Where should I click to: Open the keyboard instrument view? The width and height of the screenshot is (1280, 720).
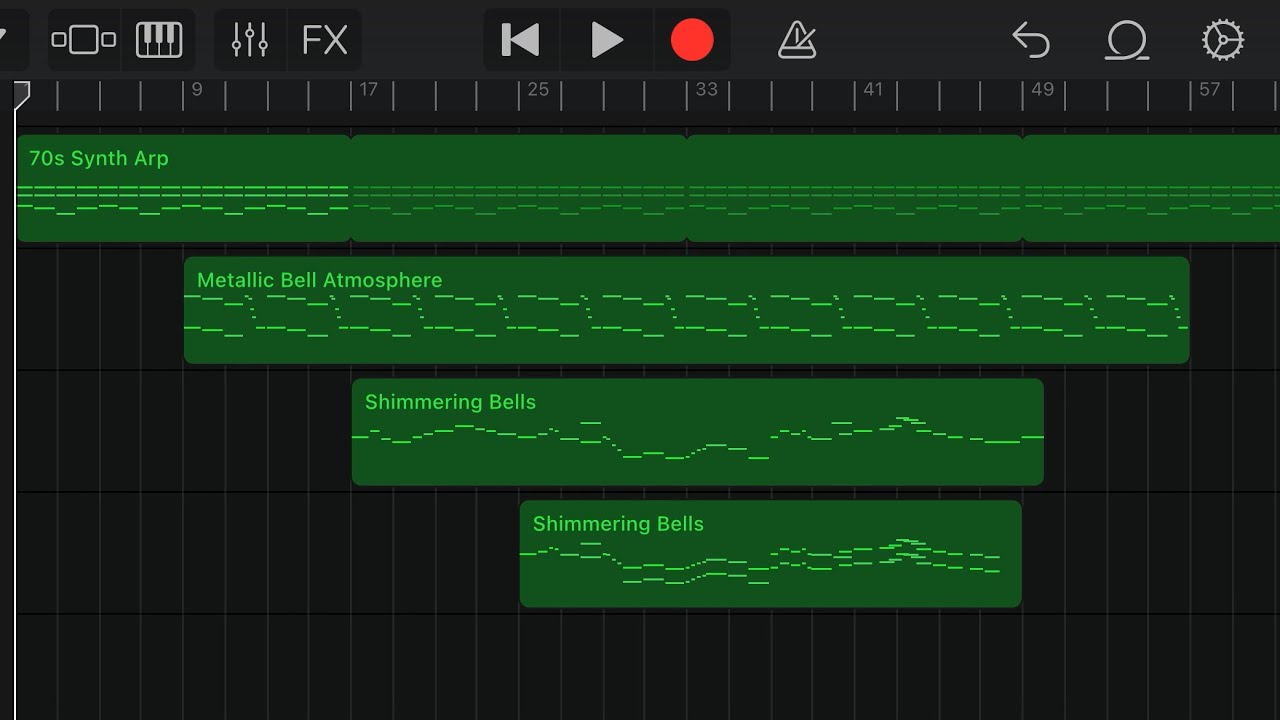159,40
